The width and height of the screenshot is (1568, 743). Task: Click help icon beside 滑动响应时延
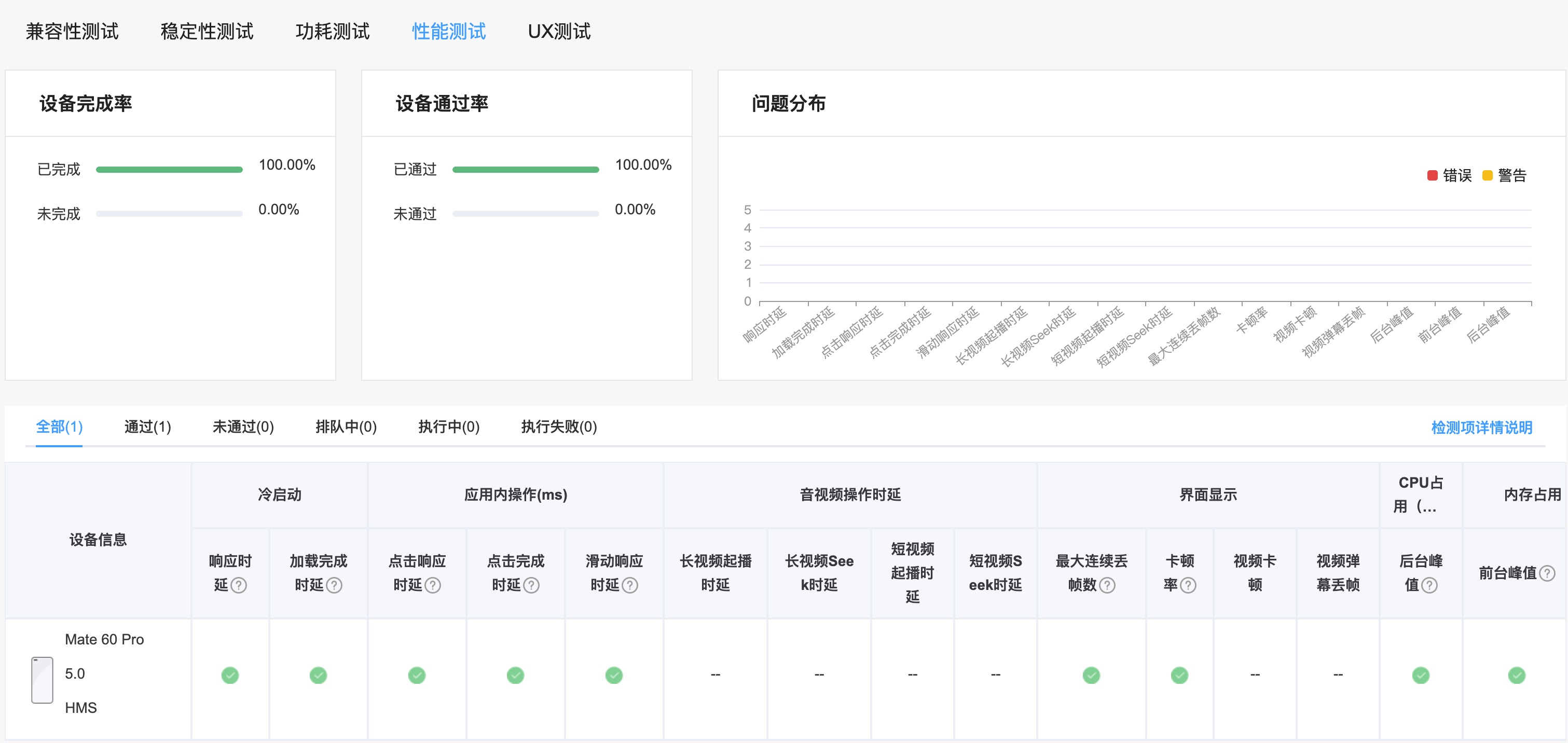point(630,585)
